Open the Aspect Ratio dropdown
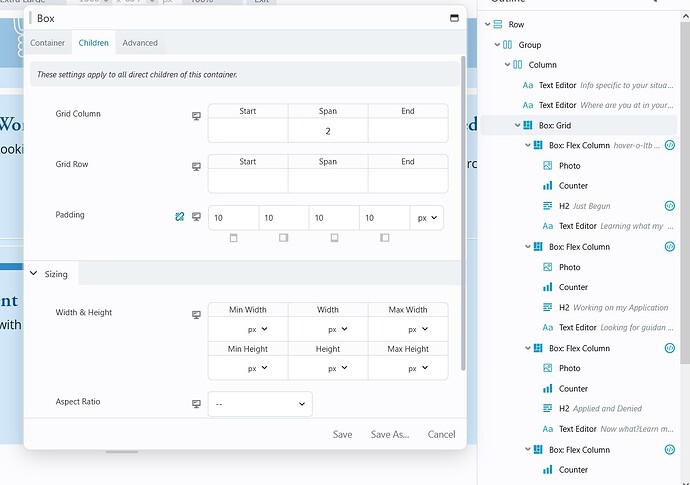 pos(260,404)
